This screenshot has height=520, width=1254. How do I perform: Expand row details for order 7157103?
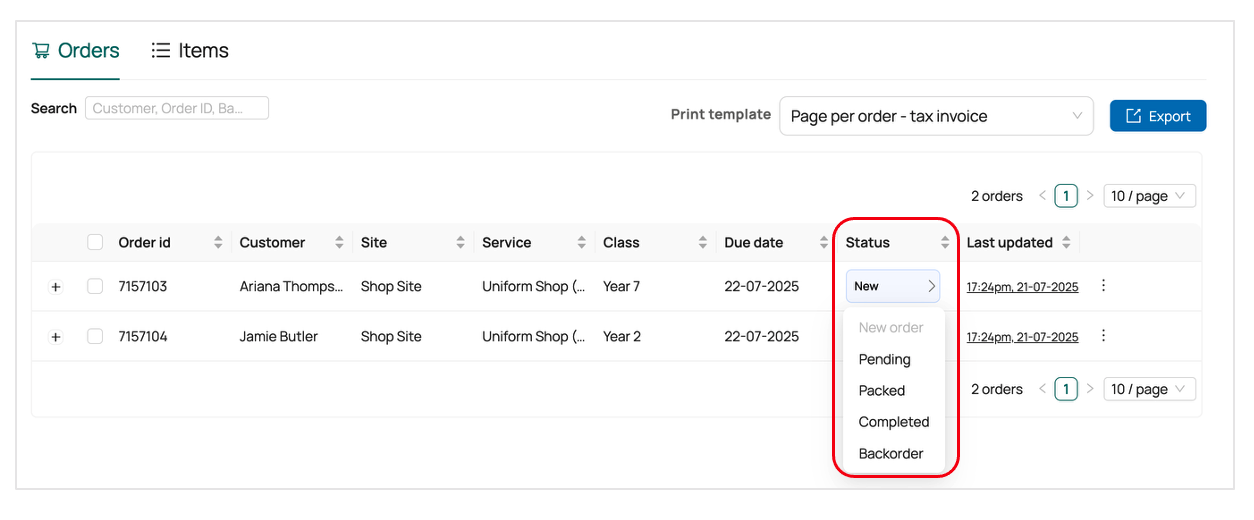pyautogui.click(x=56, y=287)
